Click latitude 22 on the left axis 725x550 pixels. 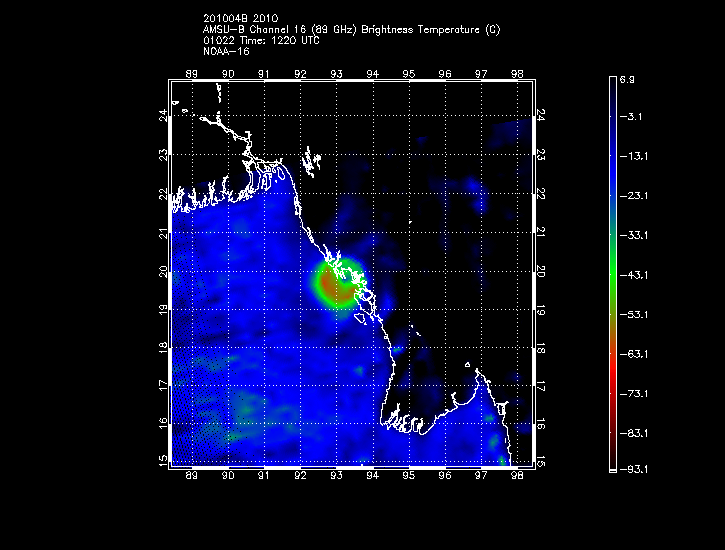point(164,194)
